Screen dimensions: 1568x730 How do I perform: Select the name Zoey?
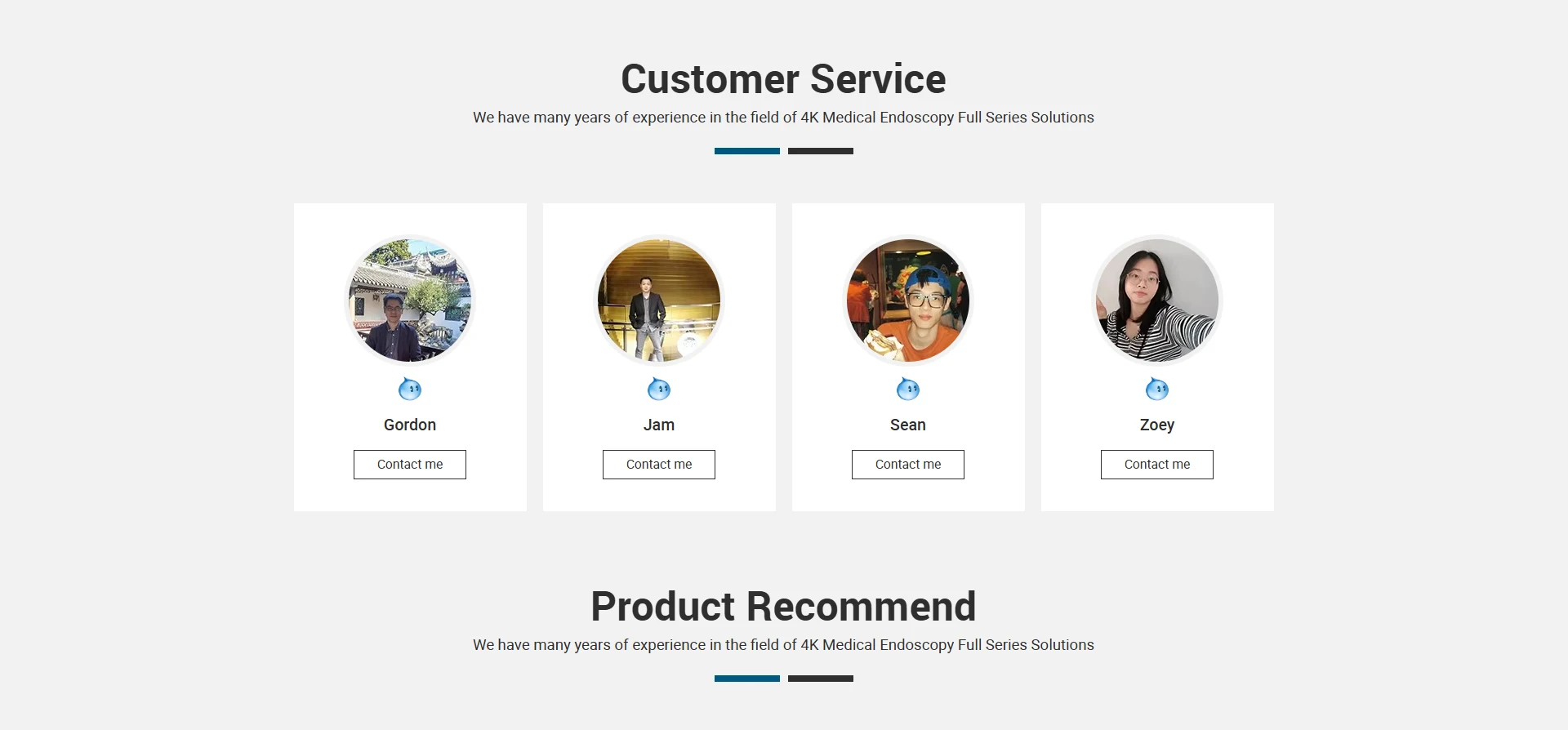1157,425
